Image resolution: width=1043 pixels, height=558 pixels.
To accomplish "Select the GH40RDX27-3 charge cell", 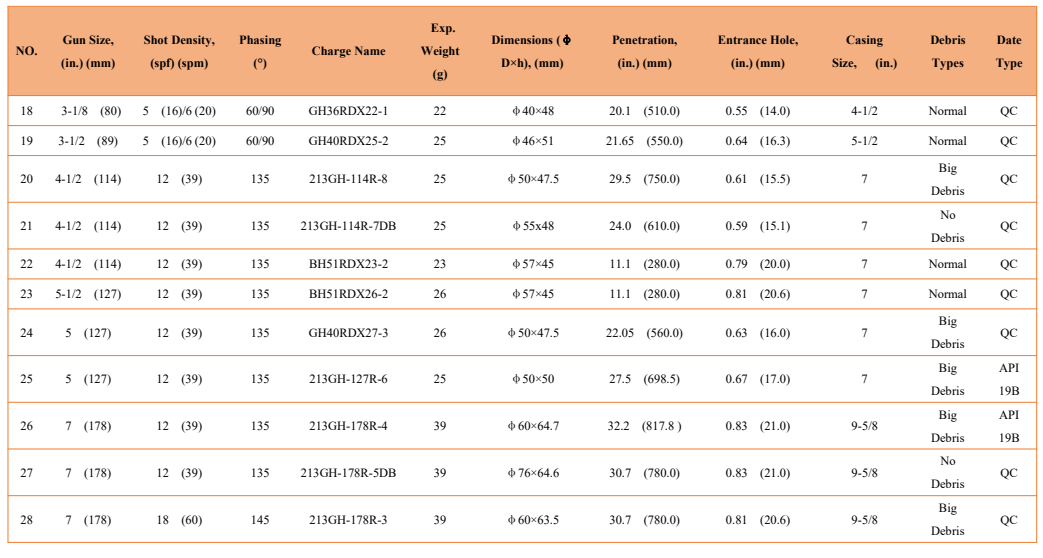I will (x=348, y=333).
